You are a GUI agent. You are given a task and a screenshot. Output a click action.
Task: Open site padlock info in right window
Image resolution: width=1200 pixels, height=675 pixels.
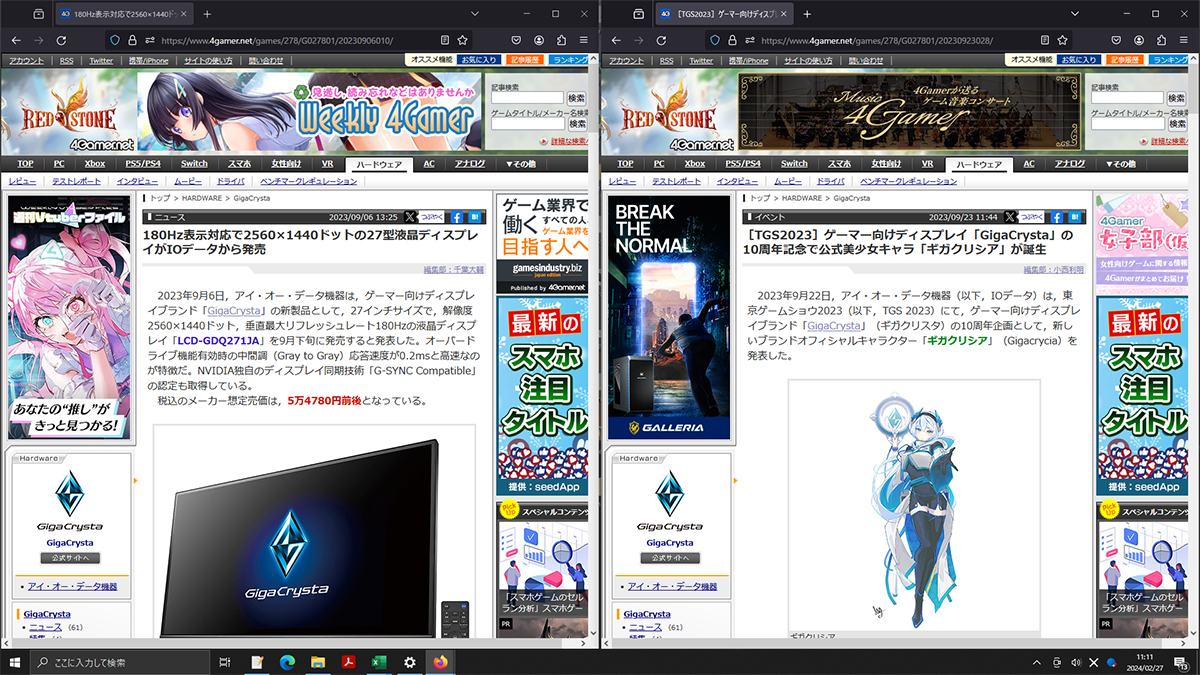732,40
